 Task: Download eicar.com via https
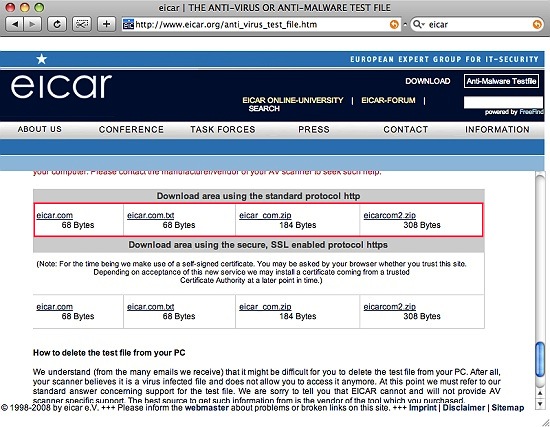(54, 307)
